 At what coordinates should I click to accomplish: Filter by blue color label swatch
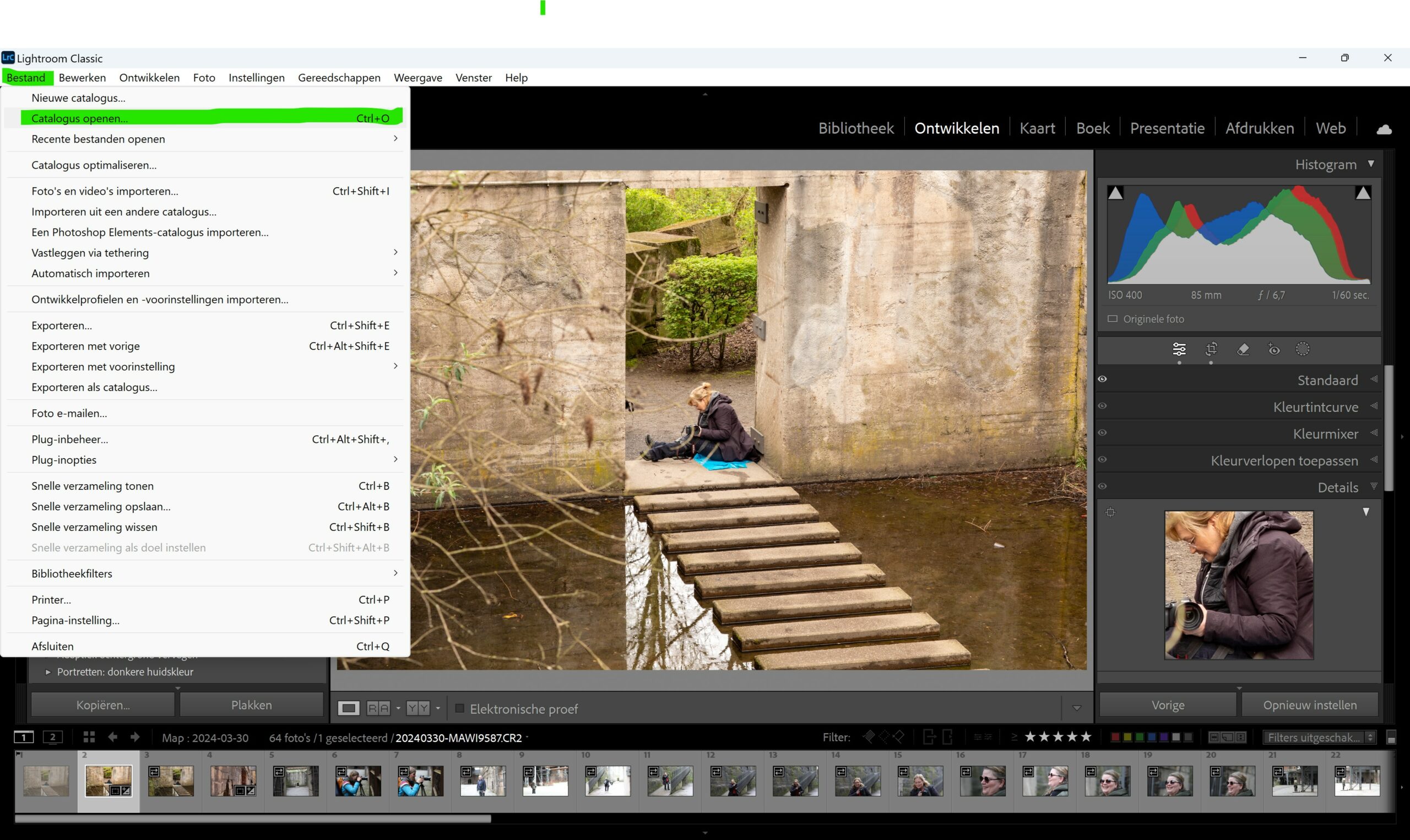click(x=1152, y=737)
